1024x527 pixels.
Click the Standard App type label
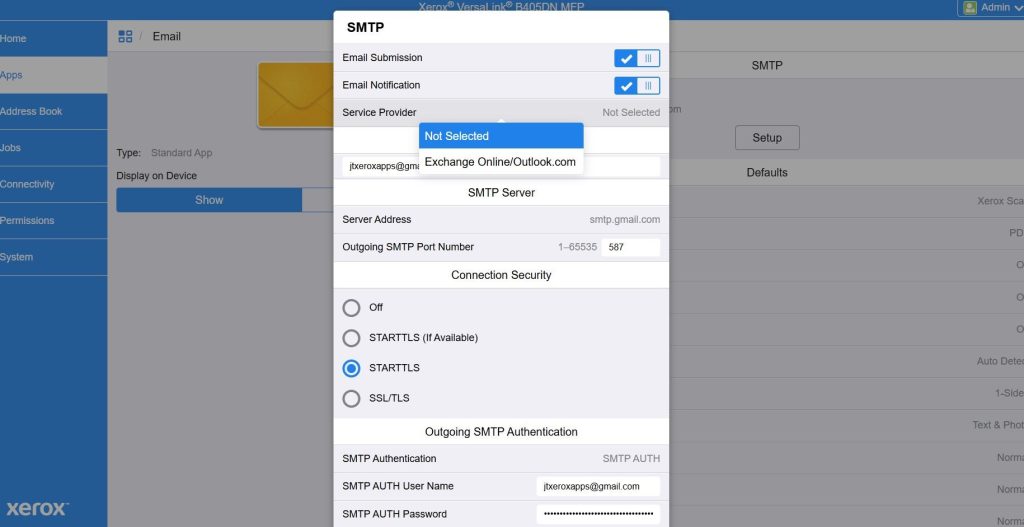pyautogui.click(x=182, y=153)
